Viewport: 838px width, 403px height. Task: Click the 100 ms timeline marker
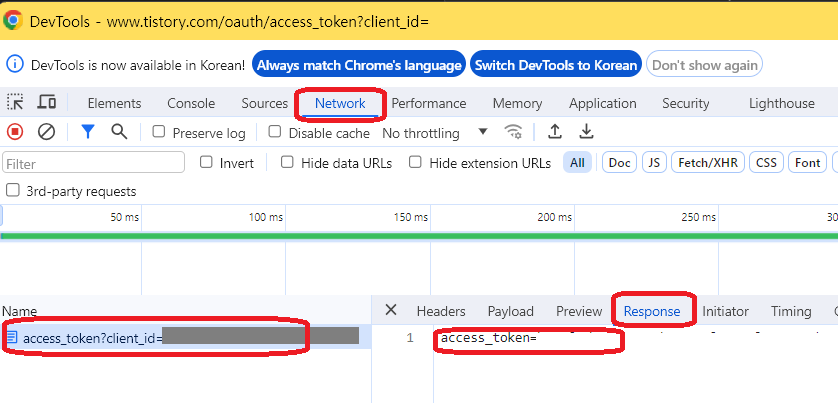(x=266, y=217)
